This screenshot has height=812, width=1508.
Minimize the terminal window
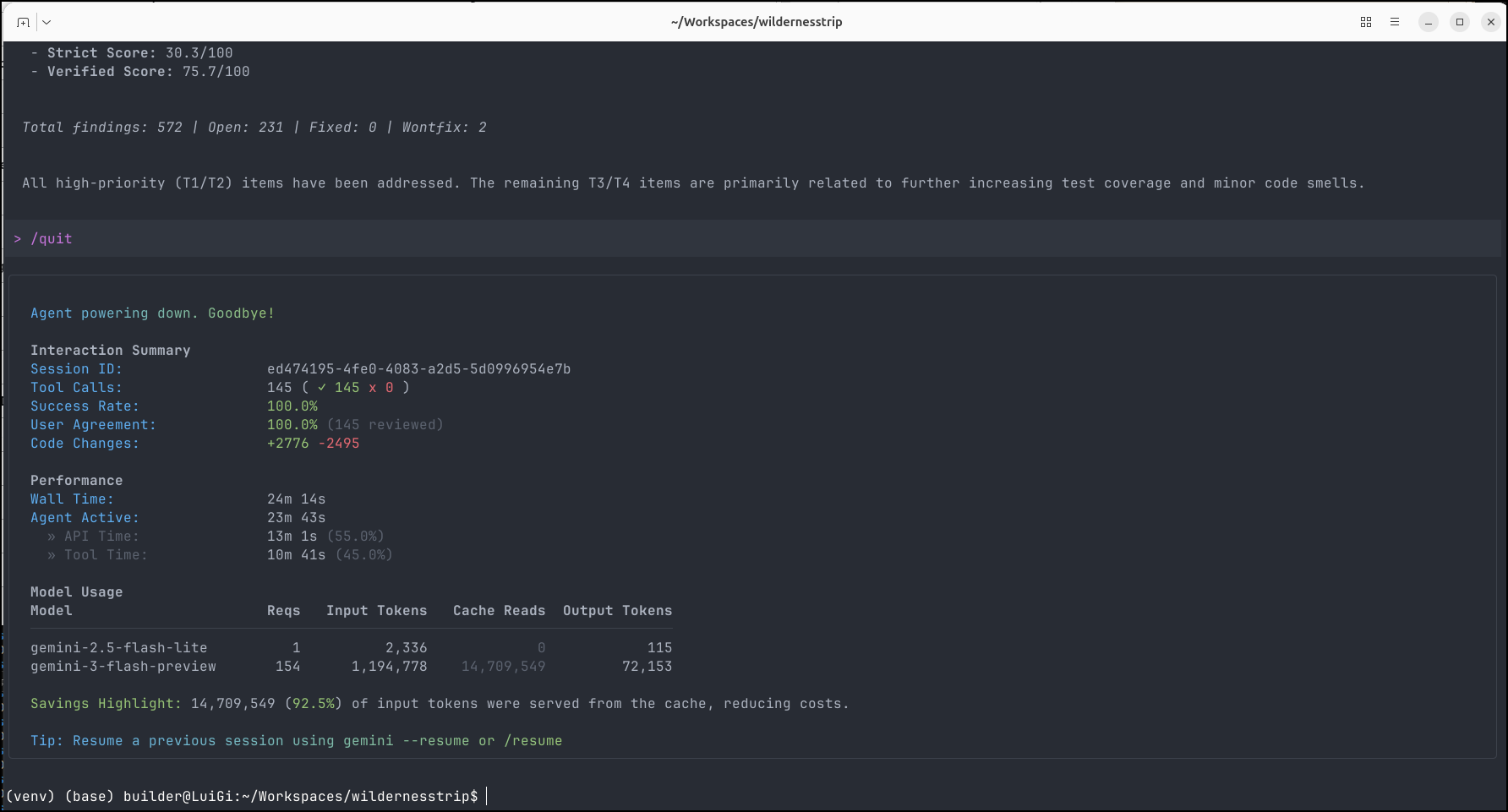click(1429, 22)
